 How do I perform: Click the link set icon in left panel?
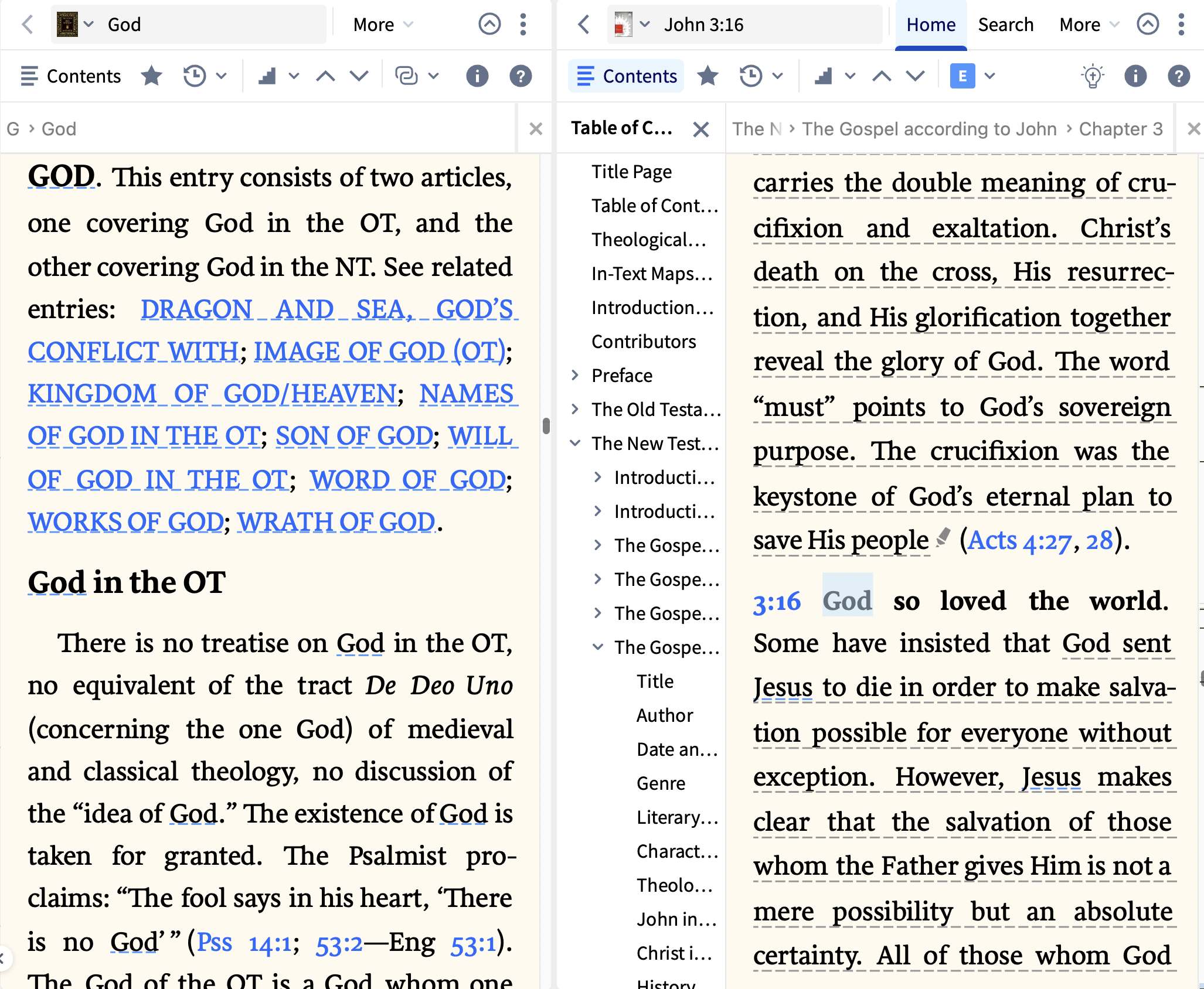pos(406,76)
